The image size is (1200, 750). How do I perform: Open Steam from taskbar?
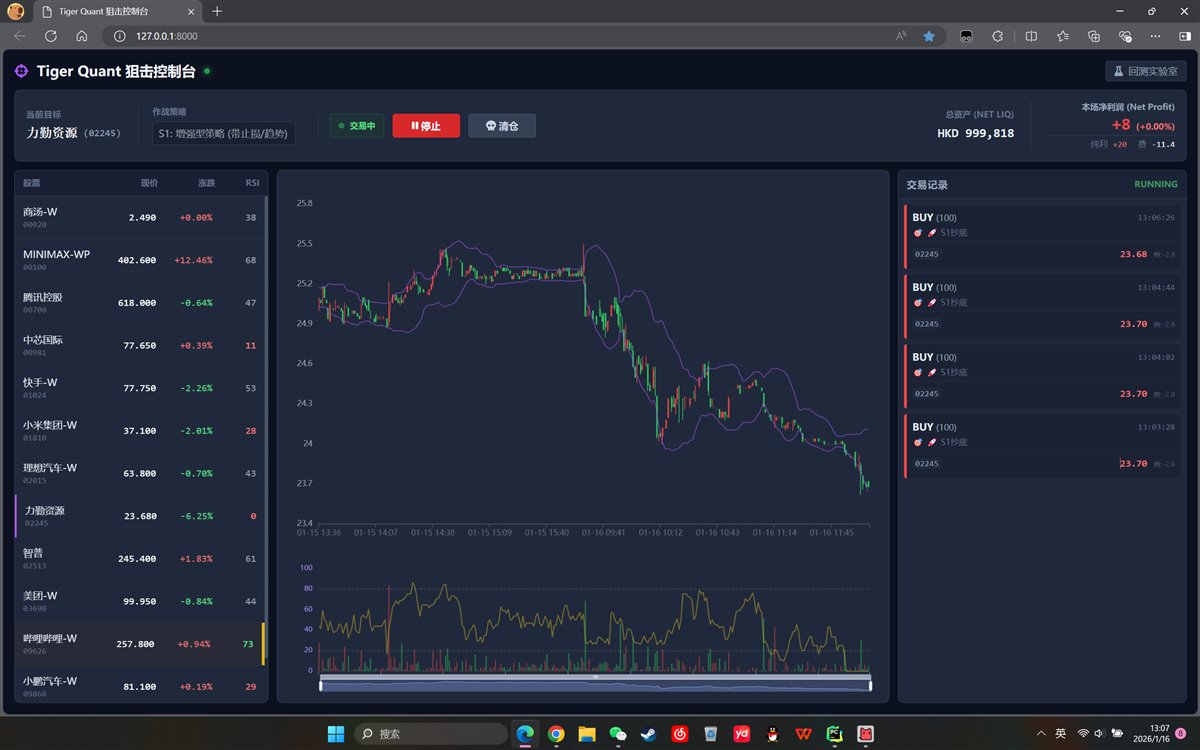pyautogui.click(x=648, y=734)
